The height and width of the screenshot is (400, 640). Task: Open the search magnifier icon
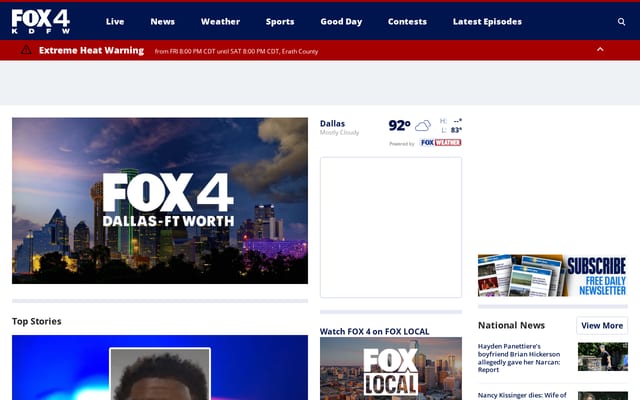621,22
